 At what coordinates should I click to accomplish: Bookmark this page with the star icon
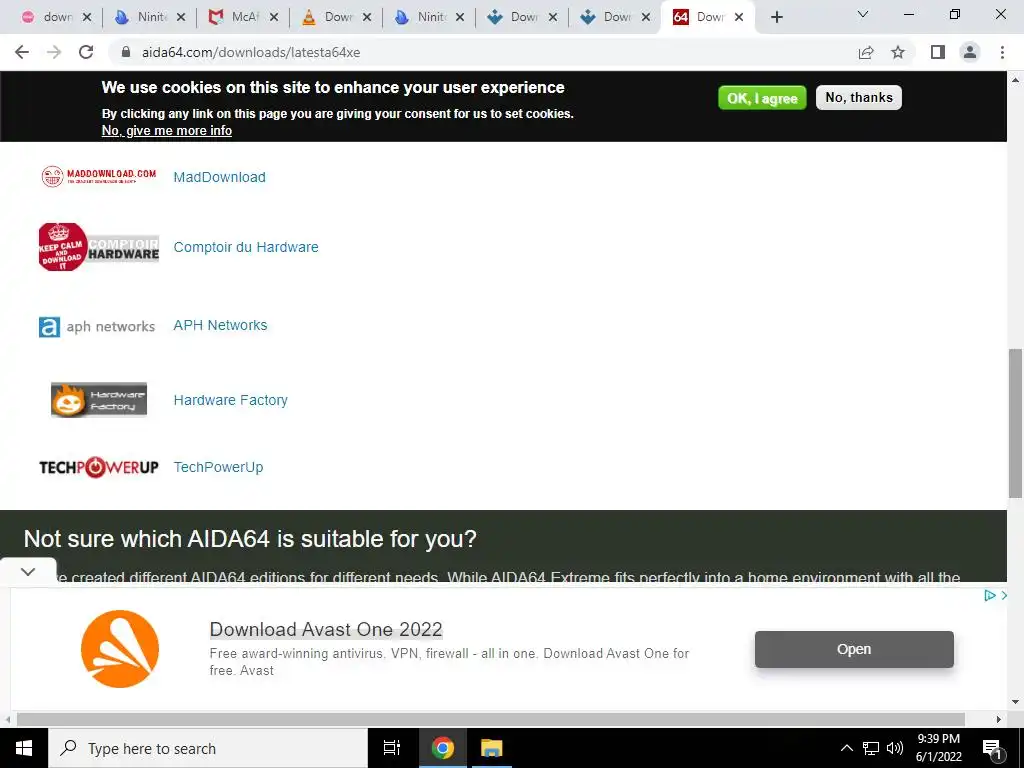898,52
